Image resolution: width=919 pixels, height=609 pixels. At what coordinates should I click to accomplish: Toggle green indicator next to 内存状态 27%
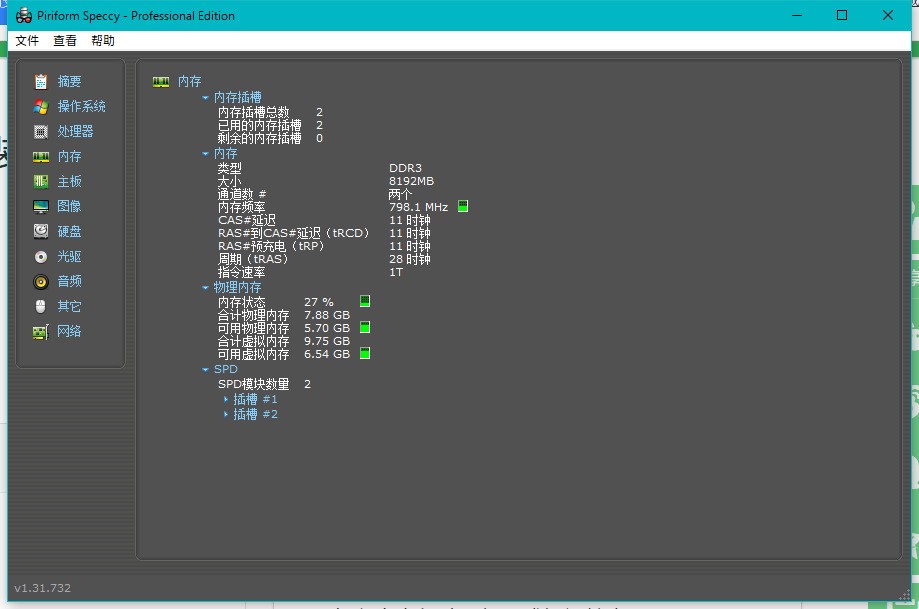click(365, 301)
